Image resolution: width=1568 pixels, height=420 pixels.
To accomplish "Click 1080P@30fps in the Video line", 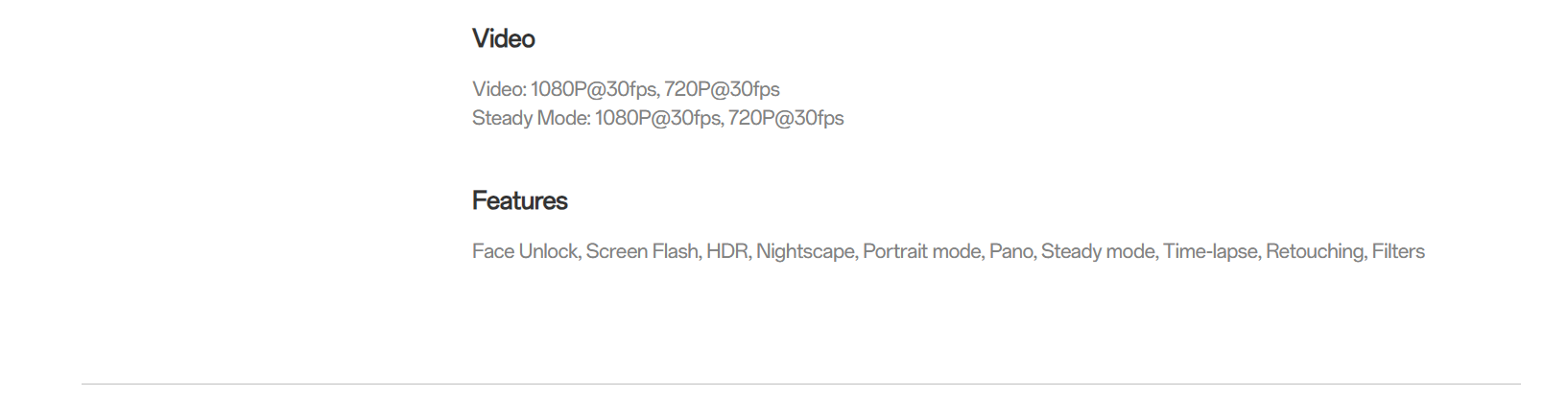I will click(x=595, y=89).
